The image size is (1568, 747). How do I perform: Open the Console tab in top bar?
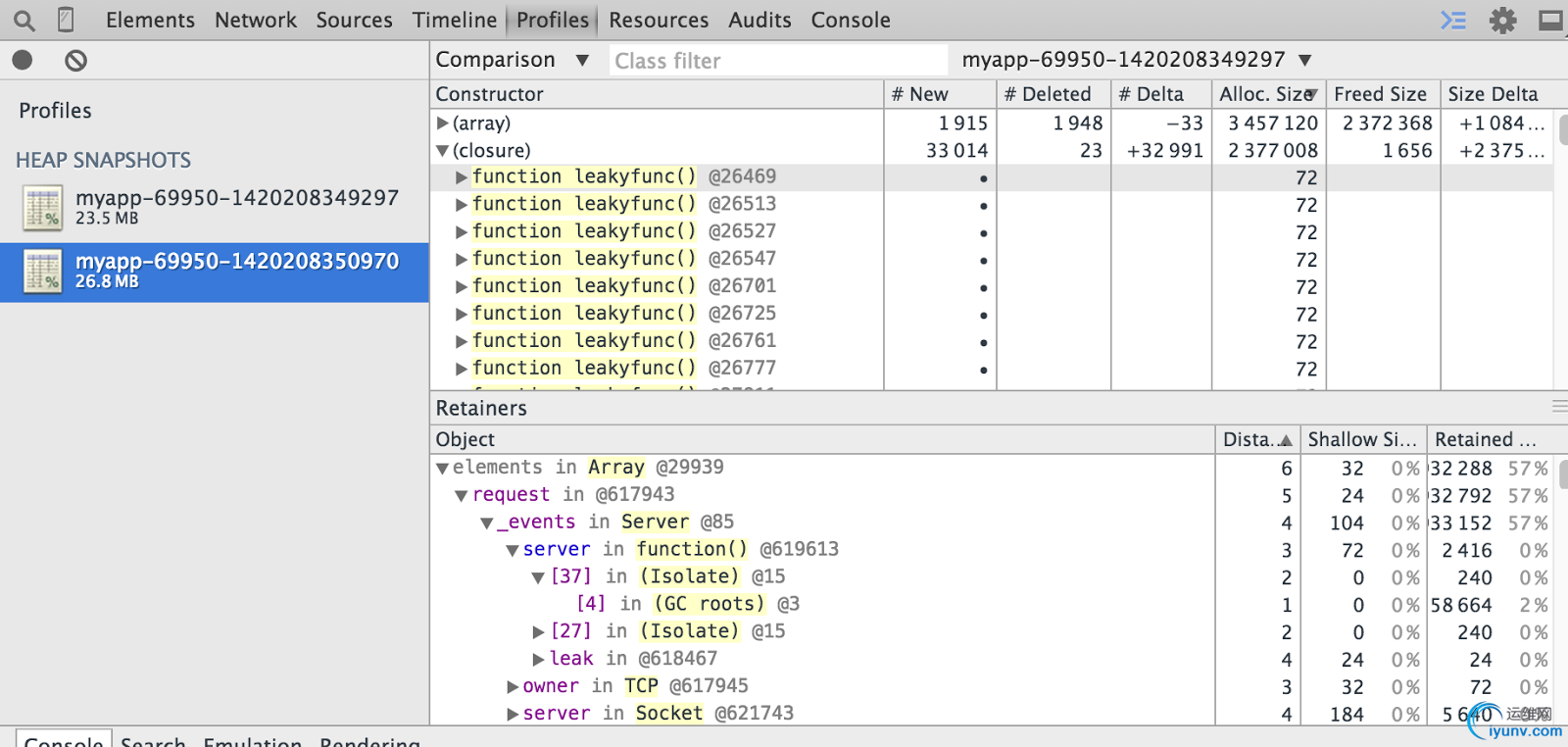tap(851, 20)
